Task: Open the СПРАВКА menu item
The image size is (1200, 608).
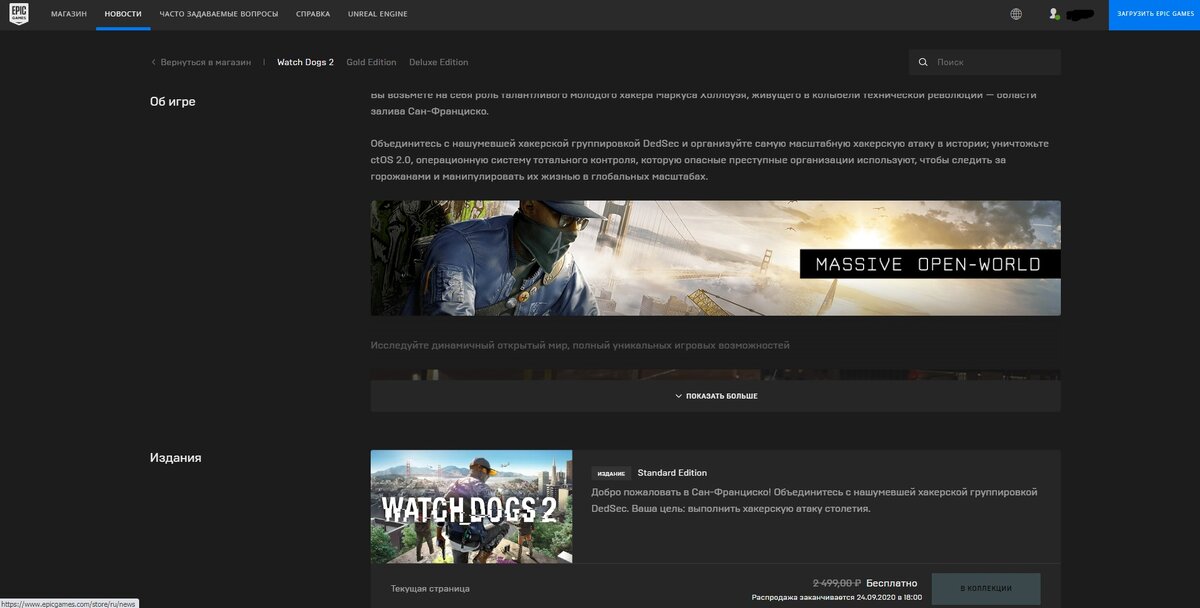Action: [x=313, y=14]
